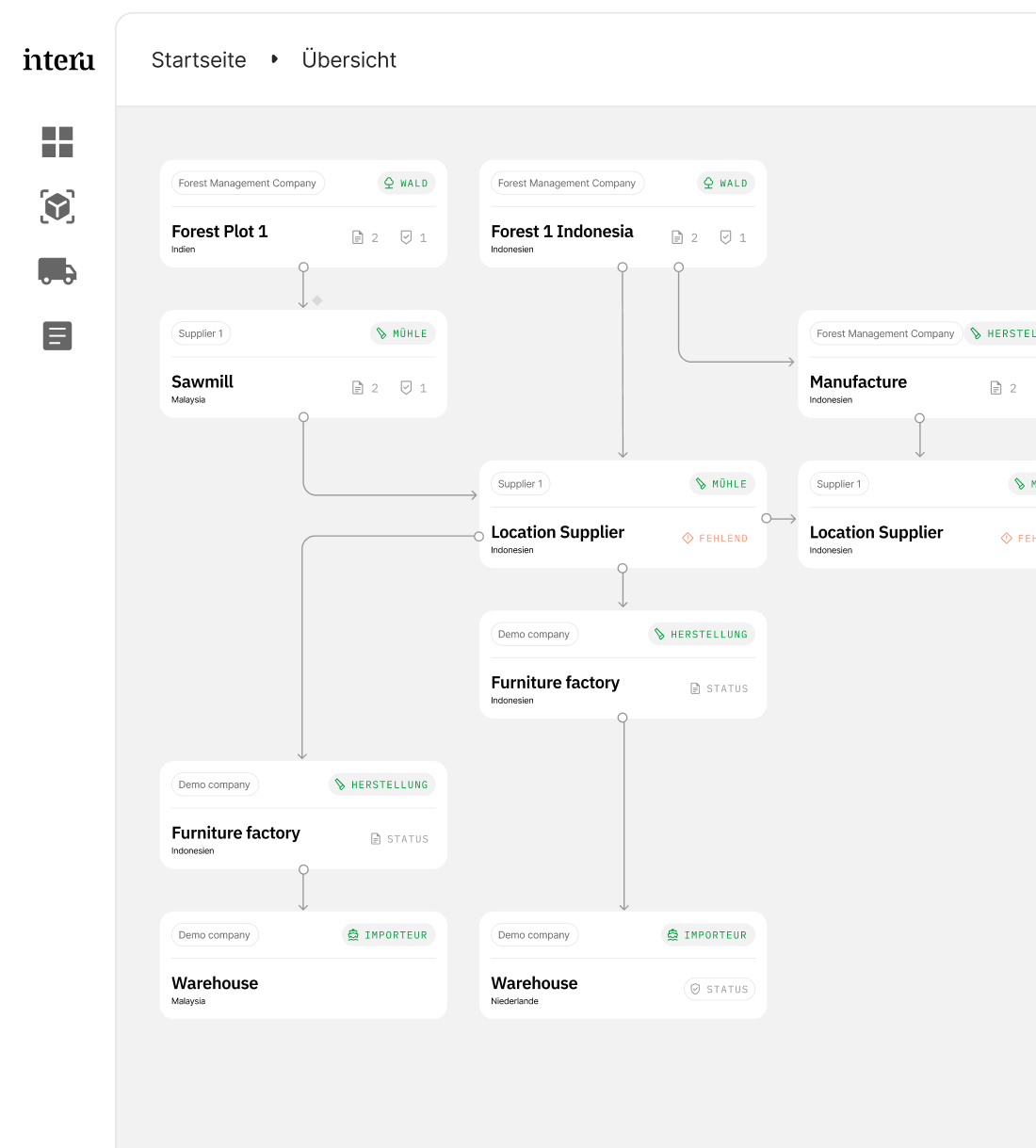The height and width of the screenshot is (1148, 1036).
Task: Select the IMPORTEUR tag on Warehouse Malaysia
Action: tap(388, 935)
